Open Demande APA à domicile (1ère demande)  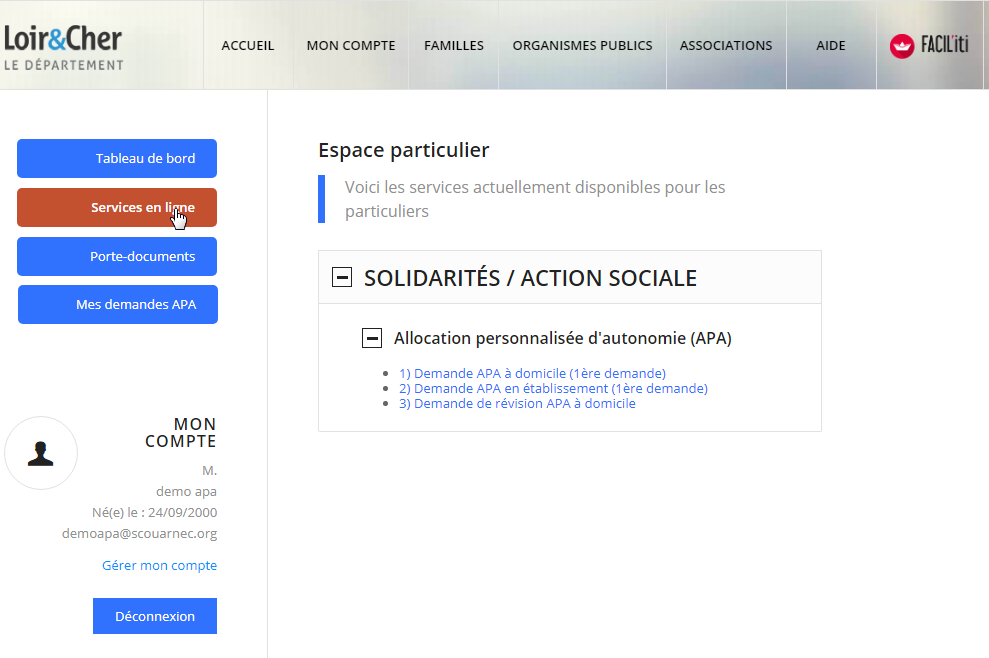pos(531,372)
